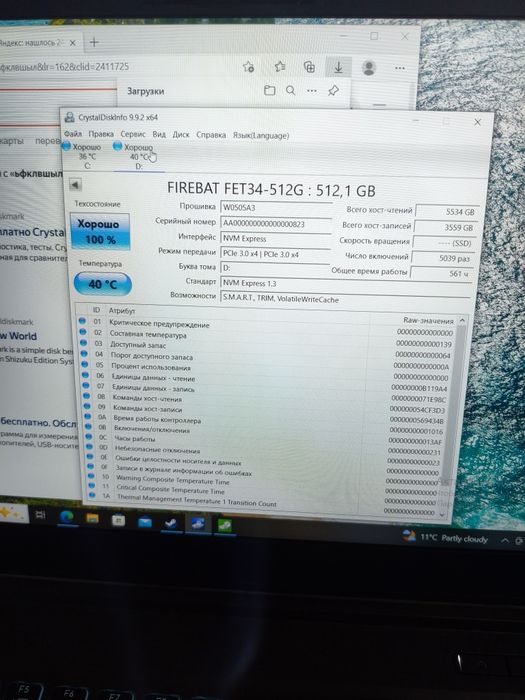Open the Справка menu
Viewport: 525px width, 700px height.
click(211, 135)
